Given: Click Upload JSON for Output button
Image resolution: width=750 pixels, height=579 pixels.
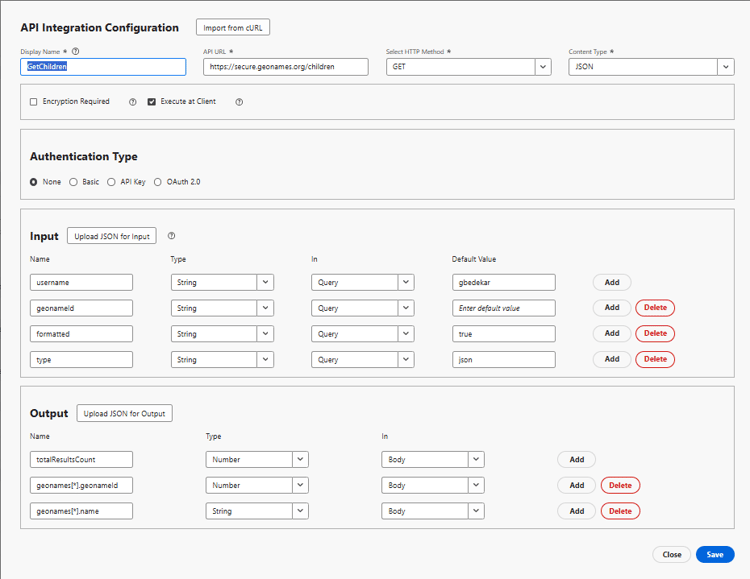Looking at the screenshot, I should [x=125, y=413].
